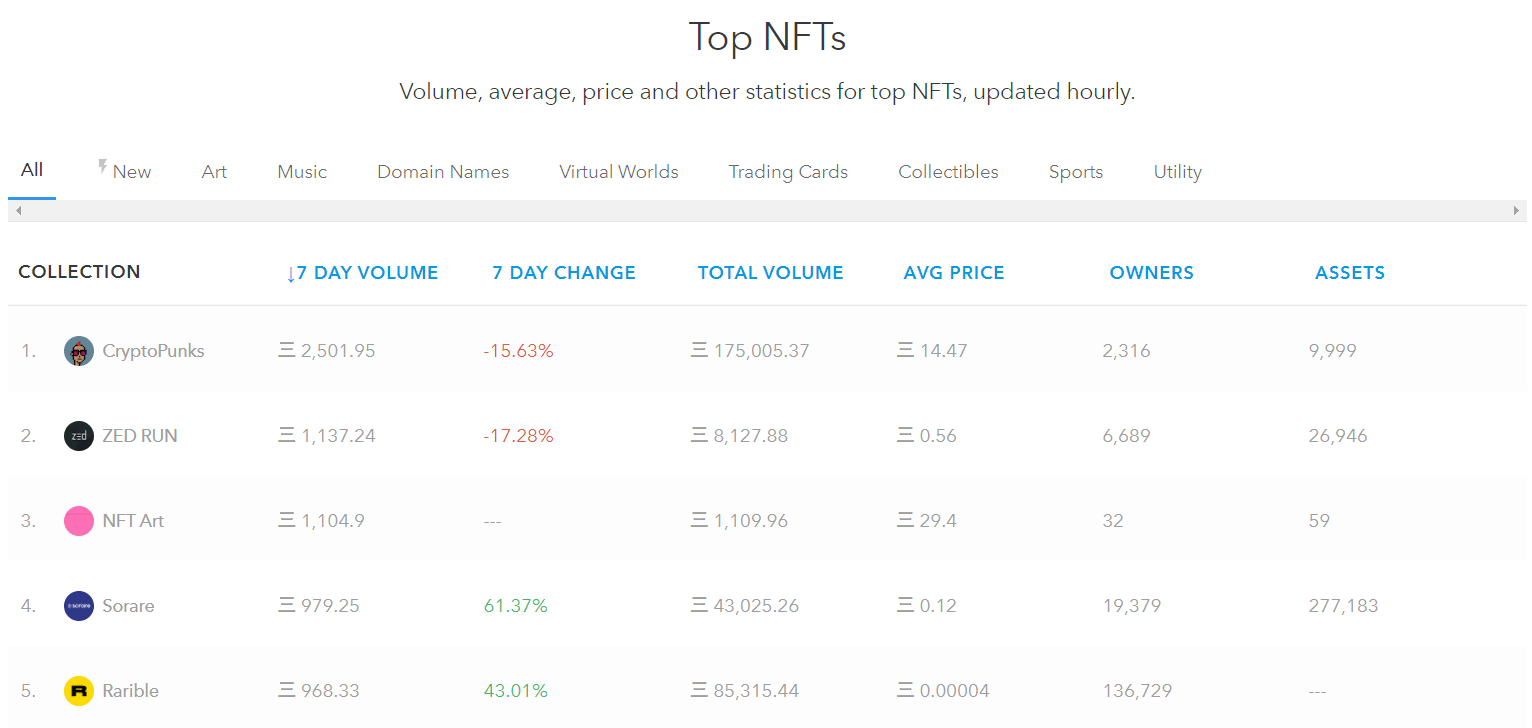
Task: Sort by 7 Day Volume column
Action: 362,273
